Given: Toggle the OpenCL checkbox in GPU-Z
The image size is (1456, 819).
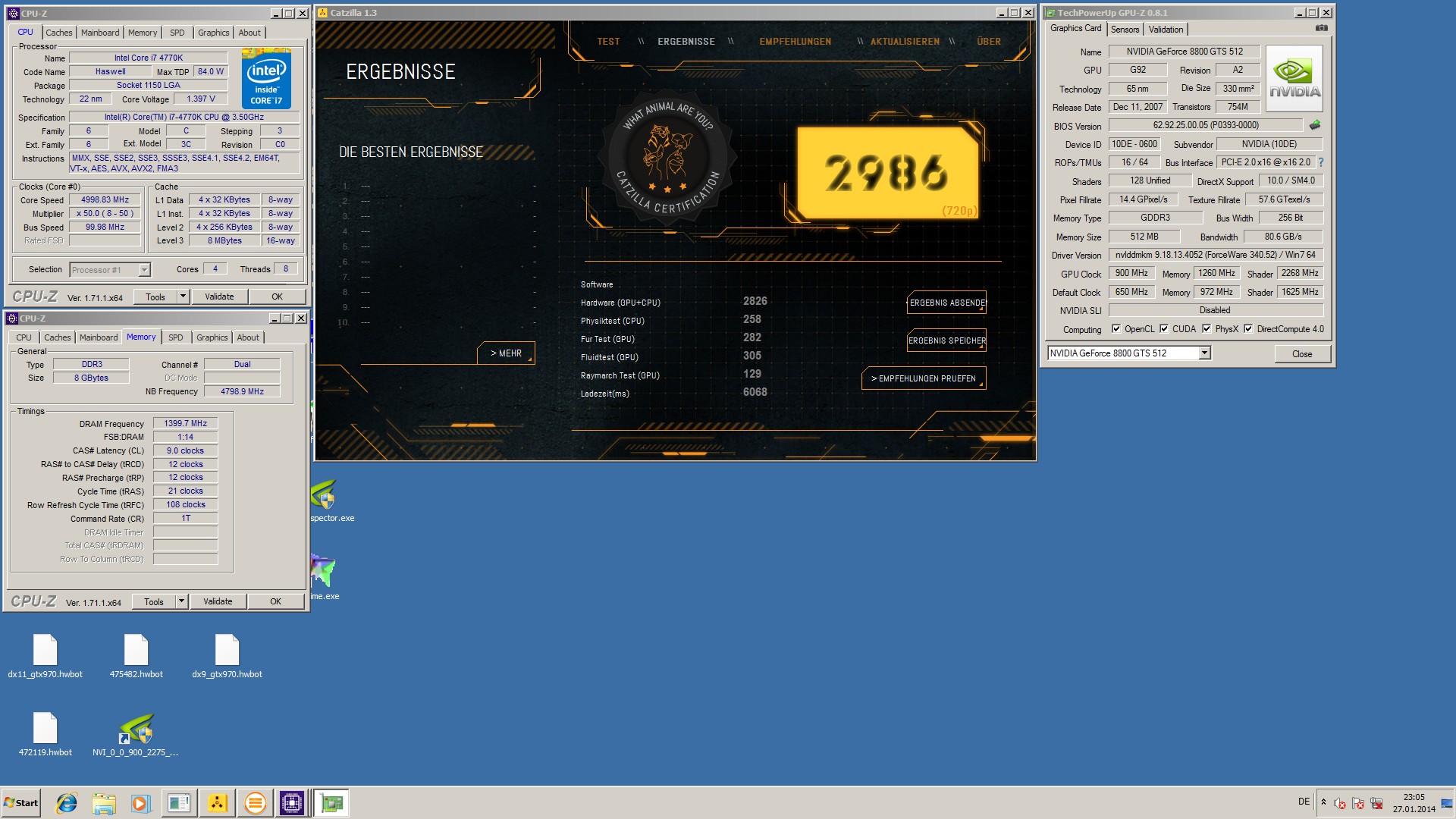Looking at the screenshot, I should 1116,329.
